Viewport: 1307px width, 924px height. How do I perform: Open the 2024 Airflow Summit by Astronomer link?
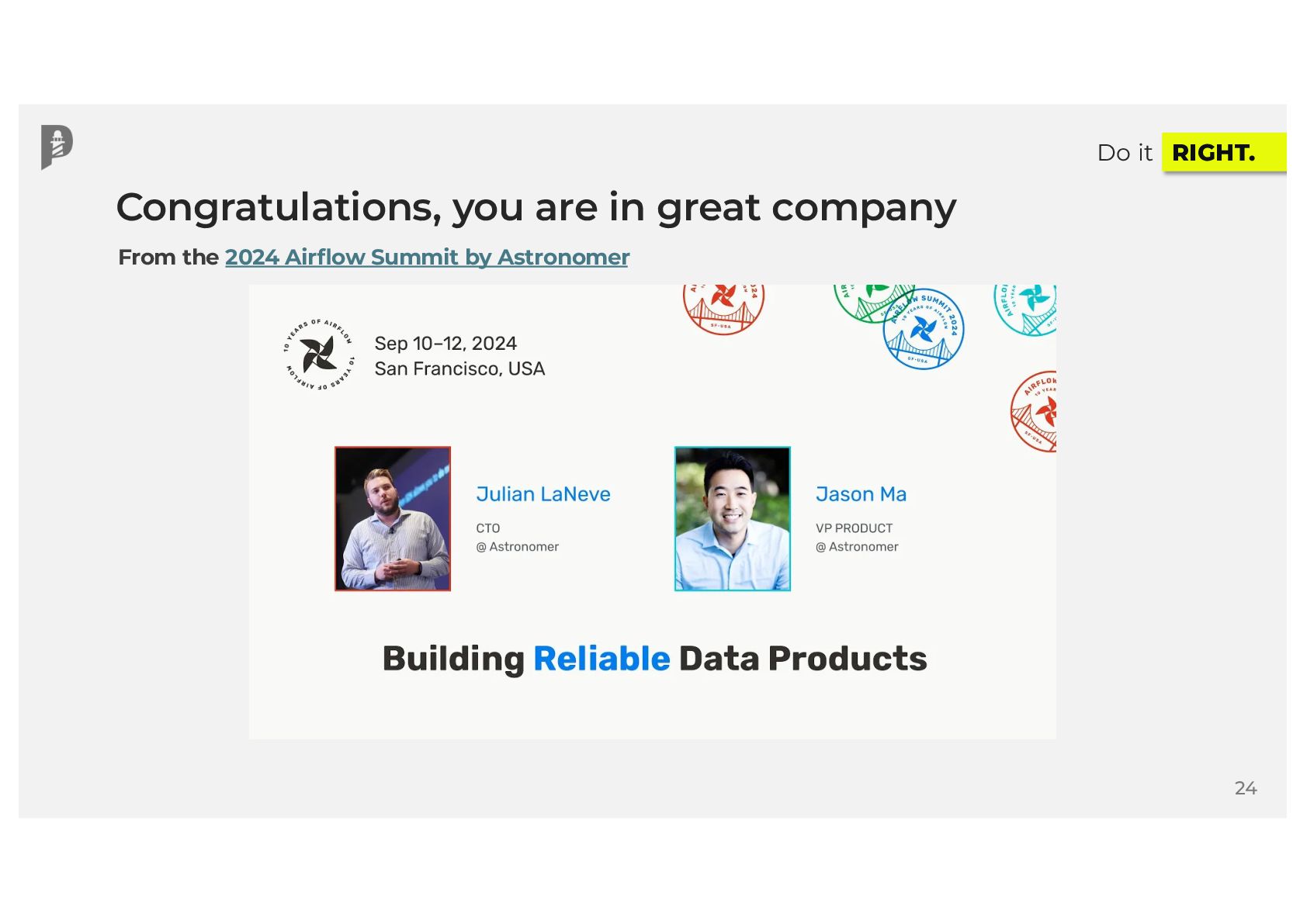(x=427, y=257)
